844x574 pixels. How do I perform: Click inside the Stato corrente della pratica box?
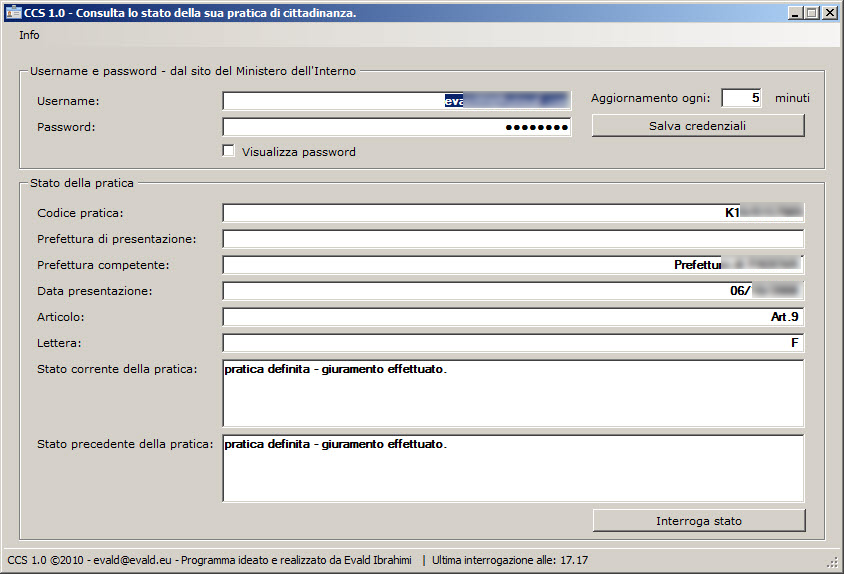pyautogui.click(x=512, y=394)
